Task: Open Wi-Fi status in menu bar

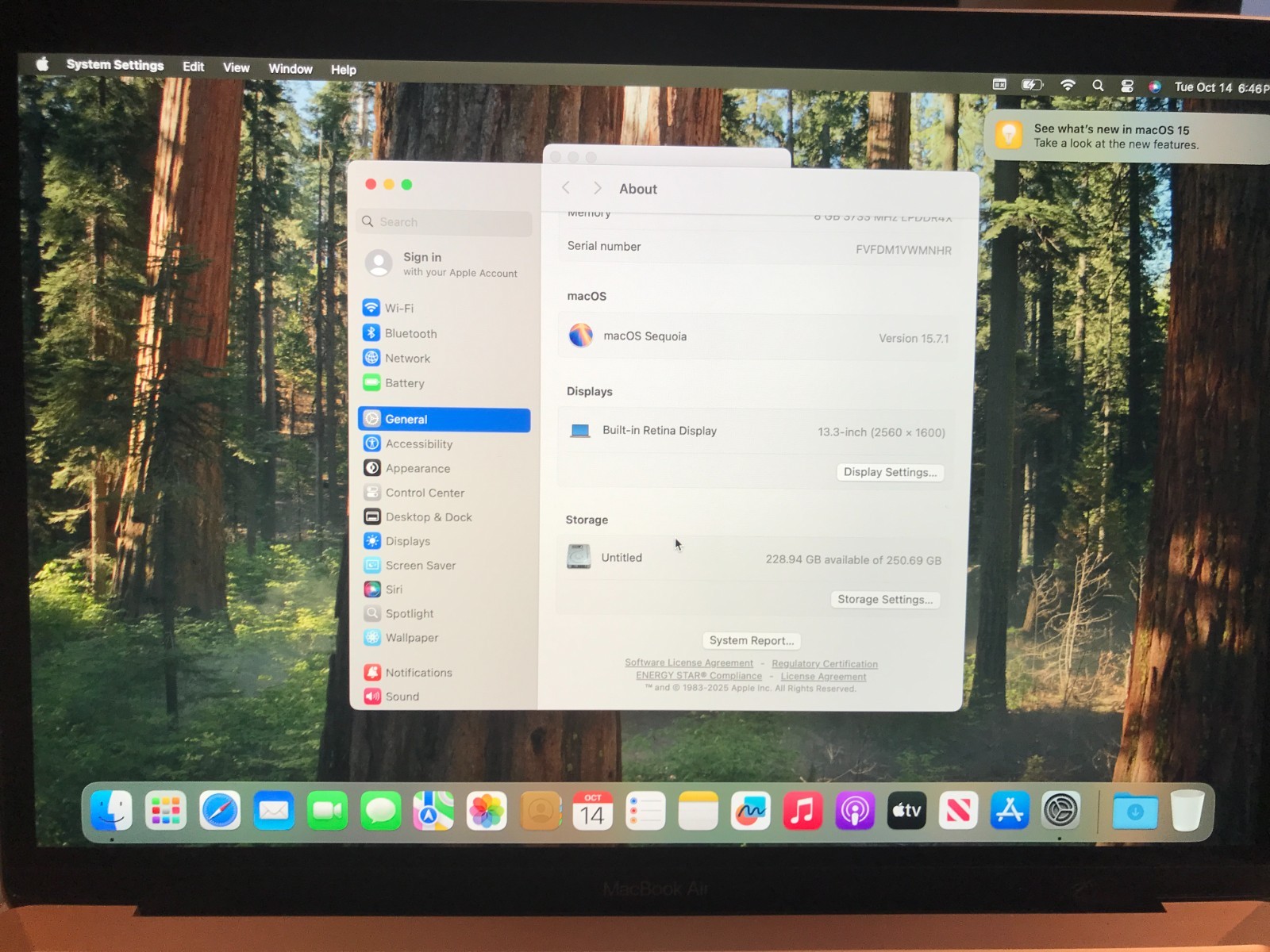Action: pyautogui.click(x=1068, y=85)
